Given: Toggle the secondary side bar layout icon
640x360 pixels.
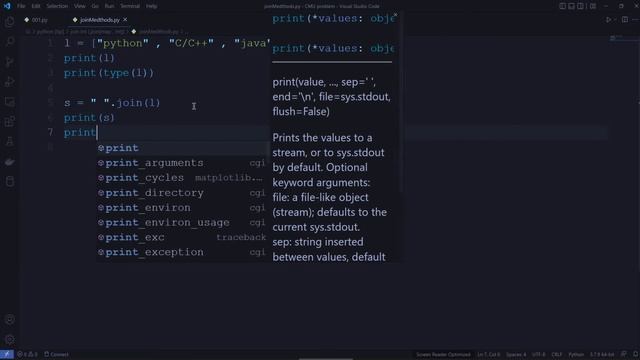Looking at the screenshot, I should 580,6.
